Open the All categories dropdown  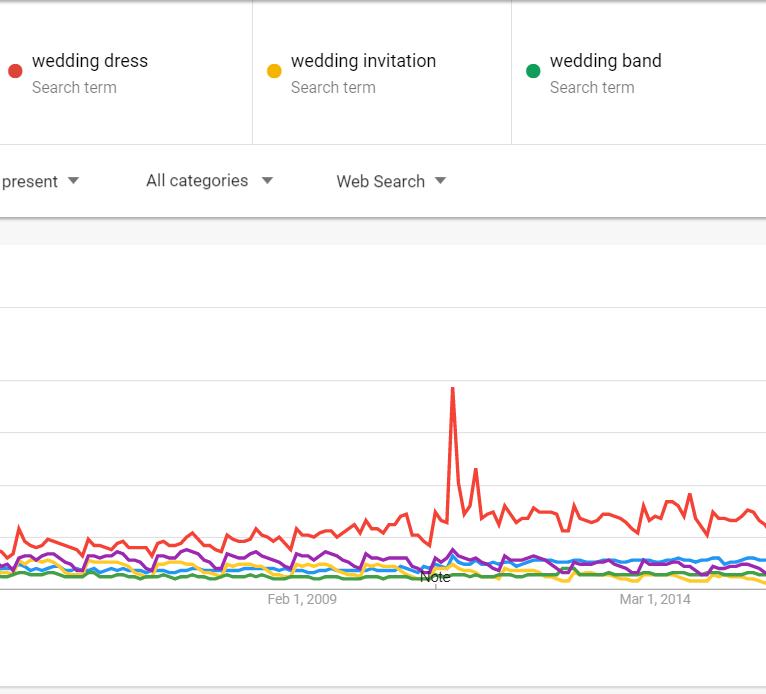point(209,181)
